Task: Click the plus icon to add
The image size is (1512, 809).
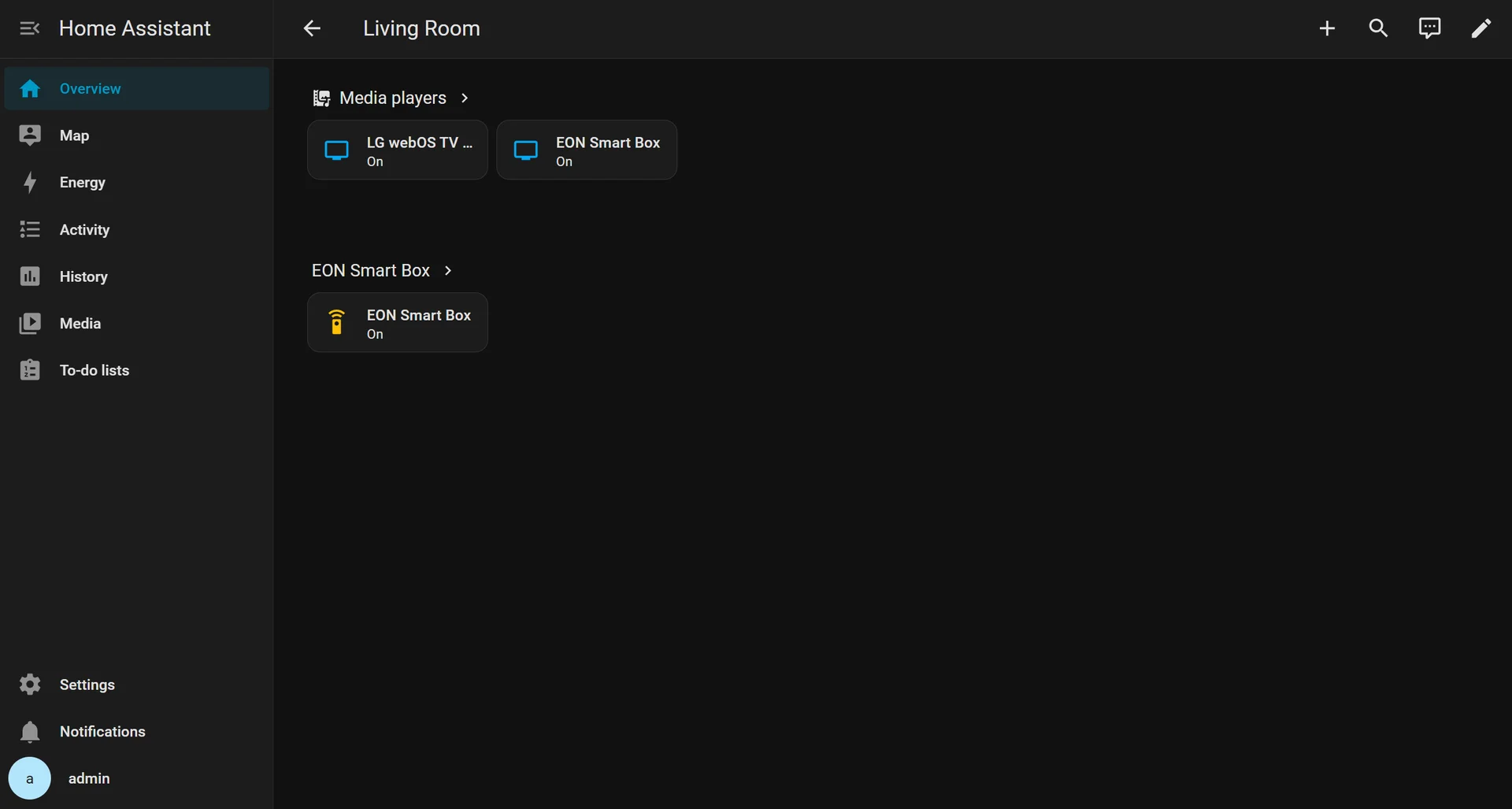Action: pos(1327,28)
